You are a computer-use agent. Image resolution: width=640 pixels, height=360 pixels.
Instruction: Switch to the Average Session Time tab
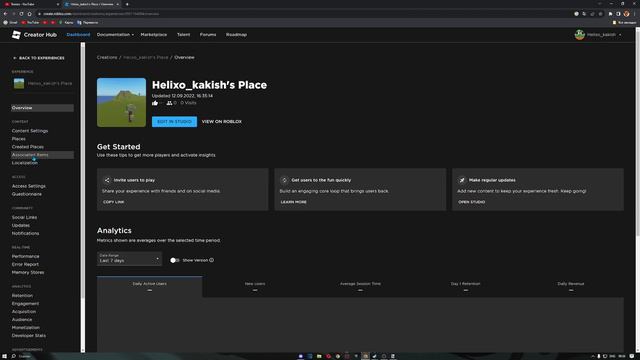click(360, 287)
